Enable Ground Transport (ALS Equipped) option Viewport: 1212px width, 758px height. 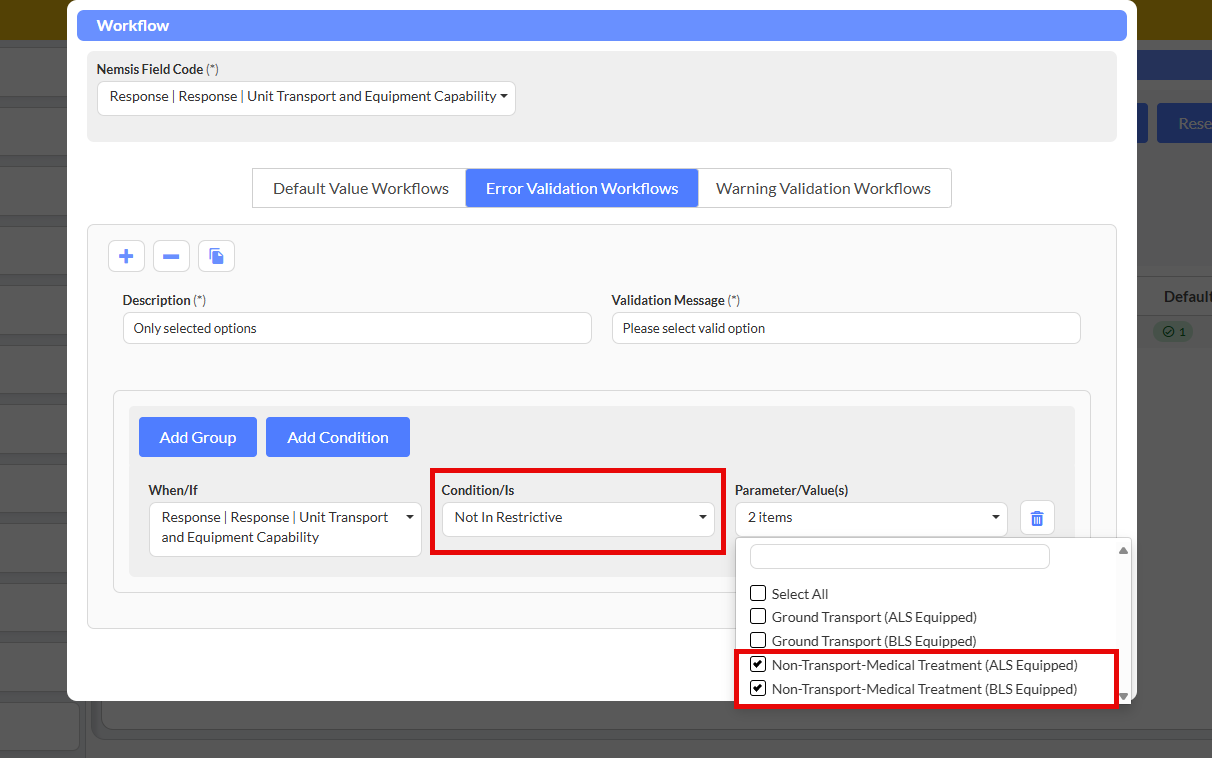pyautogui.click(x=758, y=617)
